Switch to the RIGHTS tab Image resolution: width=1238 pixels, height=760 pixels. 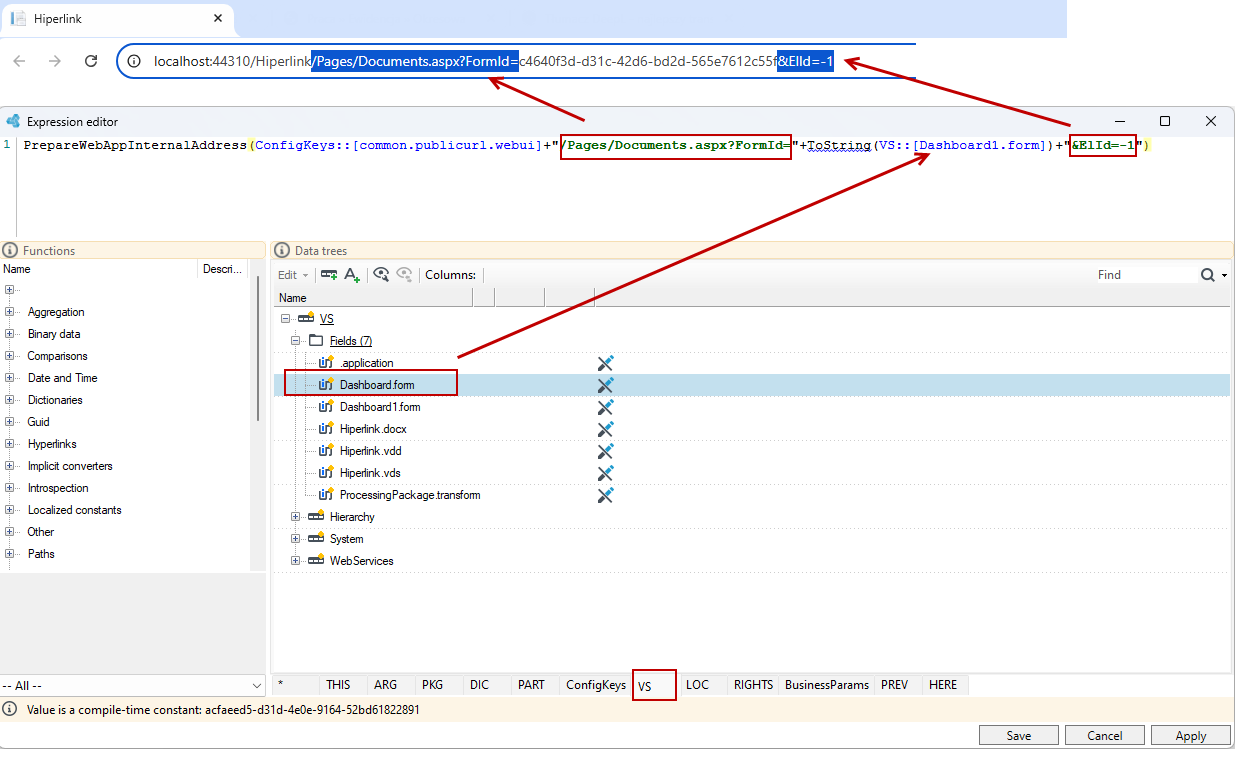click(x=753, y=685)
